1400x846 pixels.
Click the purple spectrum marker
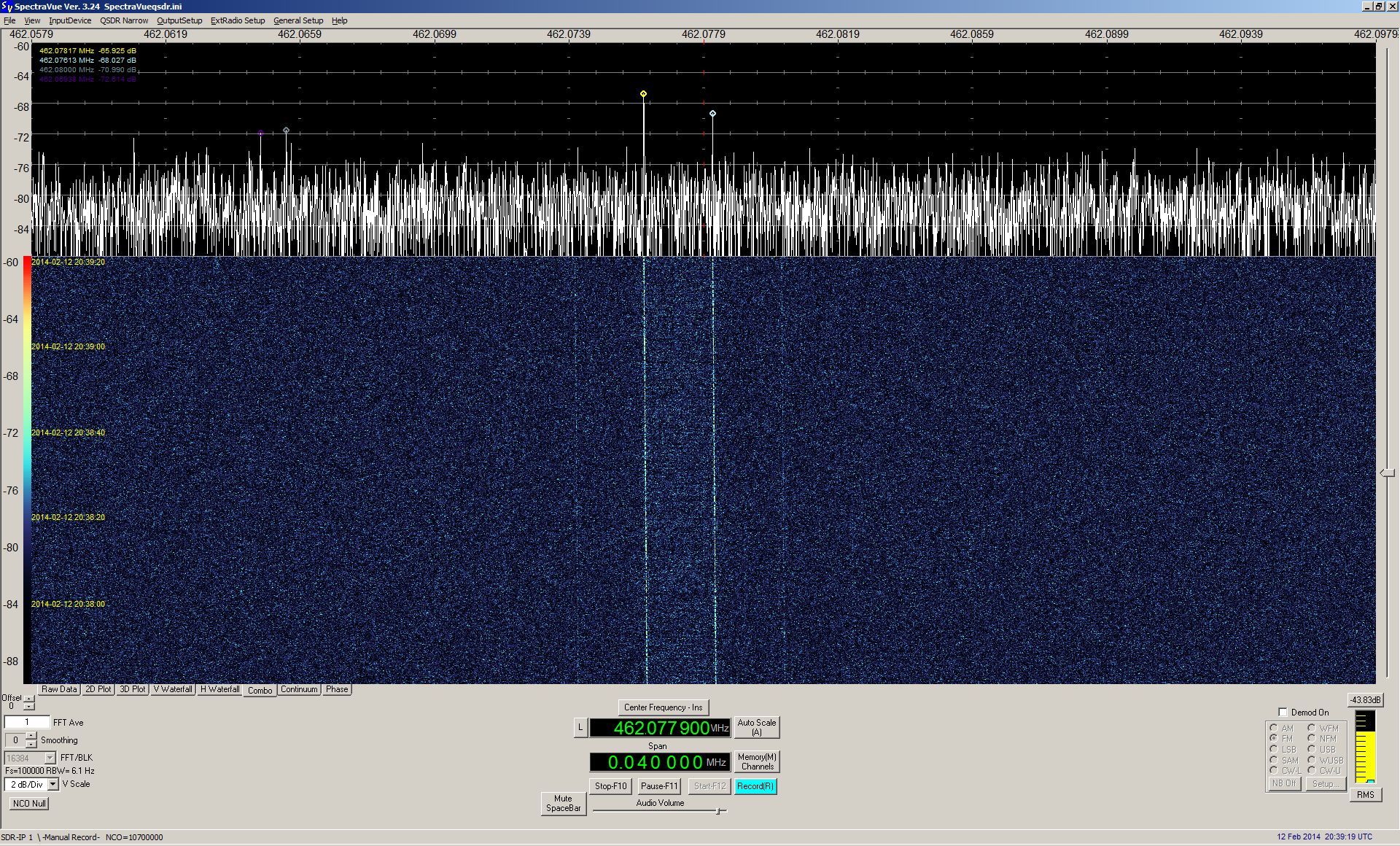pyautogui.click(x=261, y=133)
